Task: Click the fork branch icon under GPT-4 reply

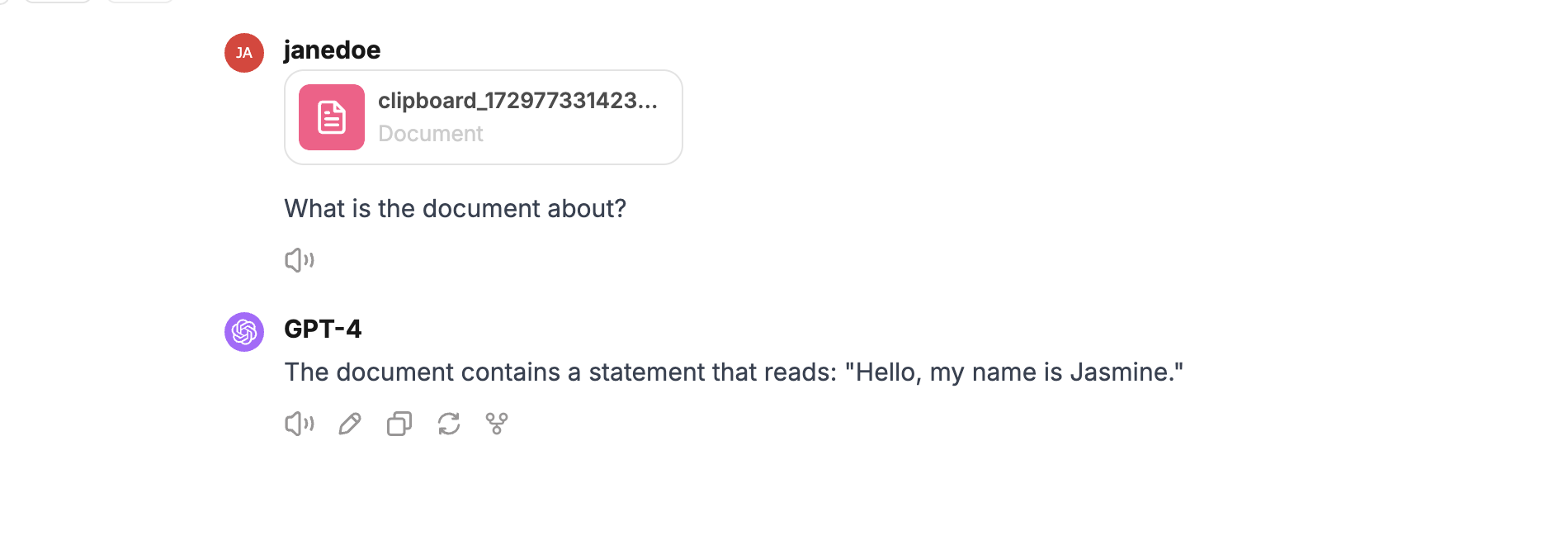Action: click(497, 424)
